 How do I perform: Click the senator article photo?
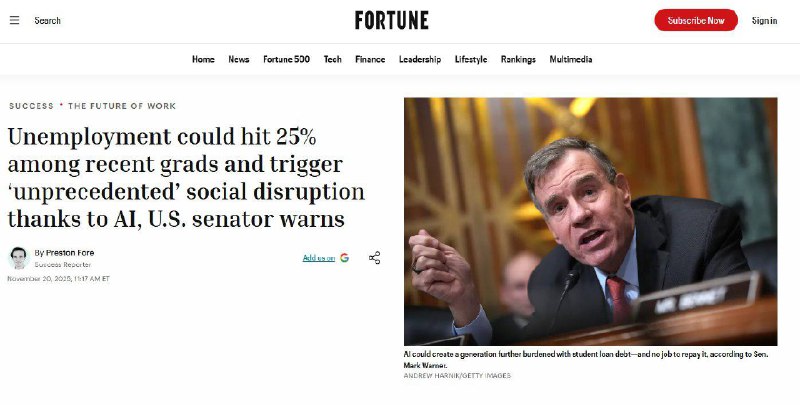[590, 221]
